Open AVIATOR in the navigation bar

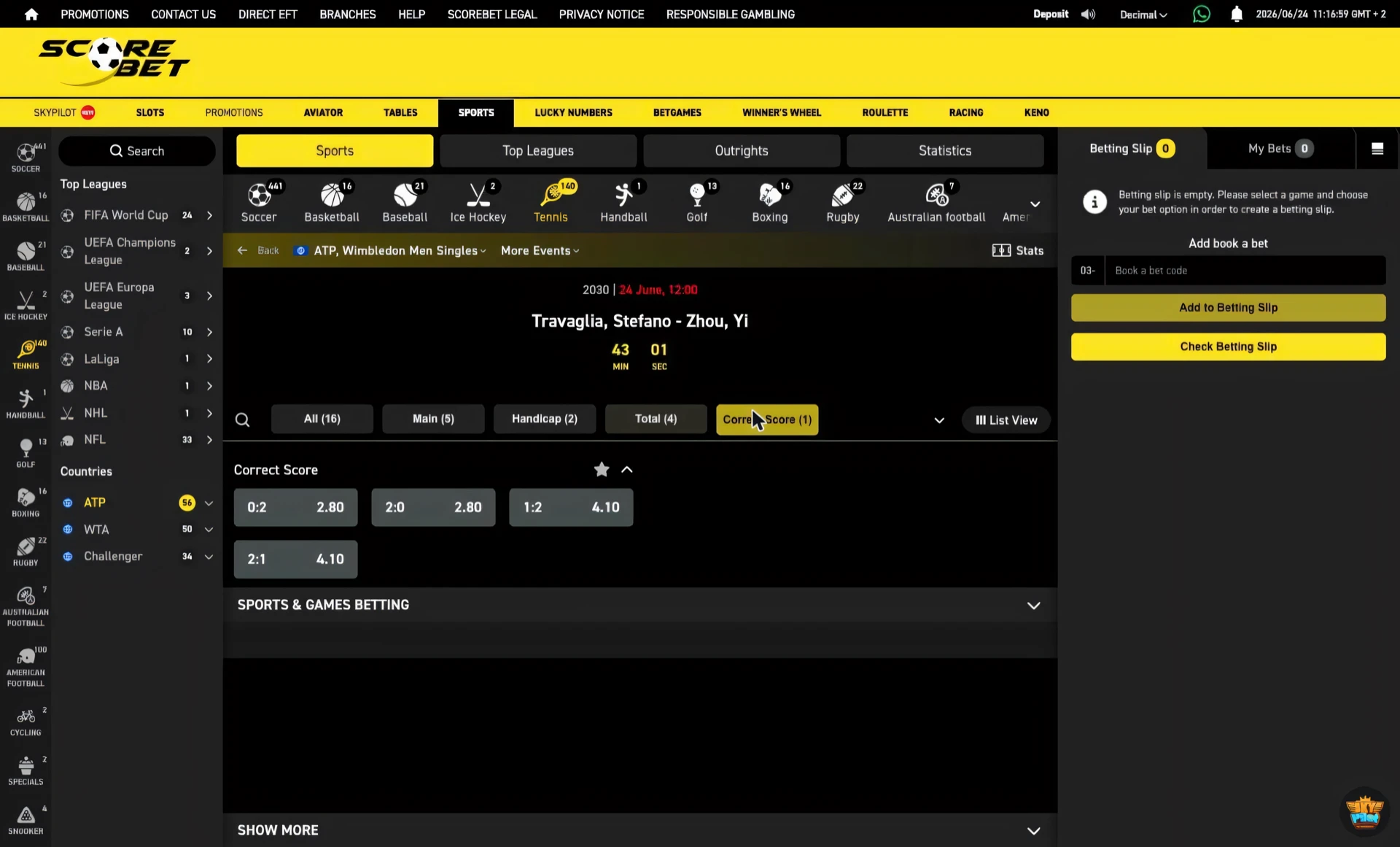pyautogui.click(x=323, y=112)
